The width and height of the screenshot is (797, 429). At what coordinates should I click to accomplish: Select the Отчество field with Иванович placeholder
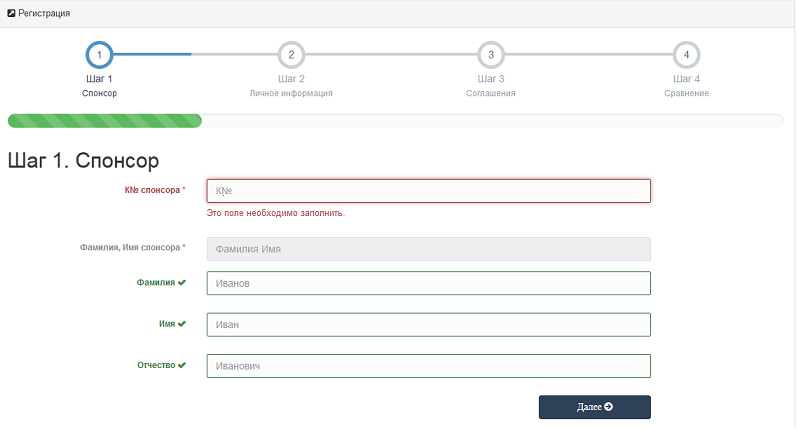point(428,366)
